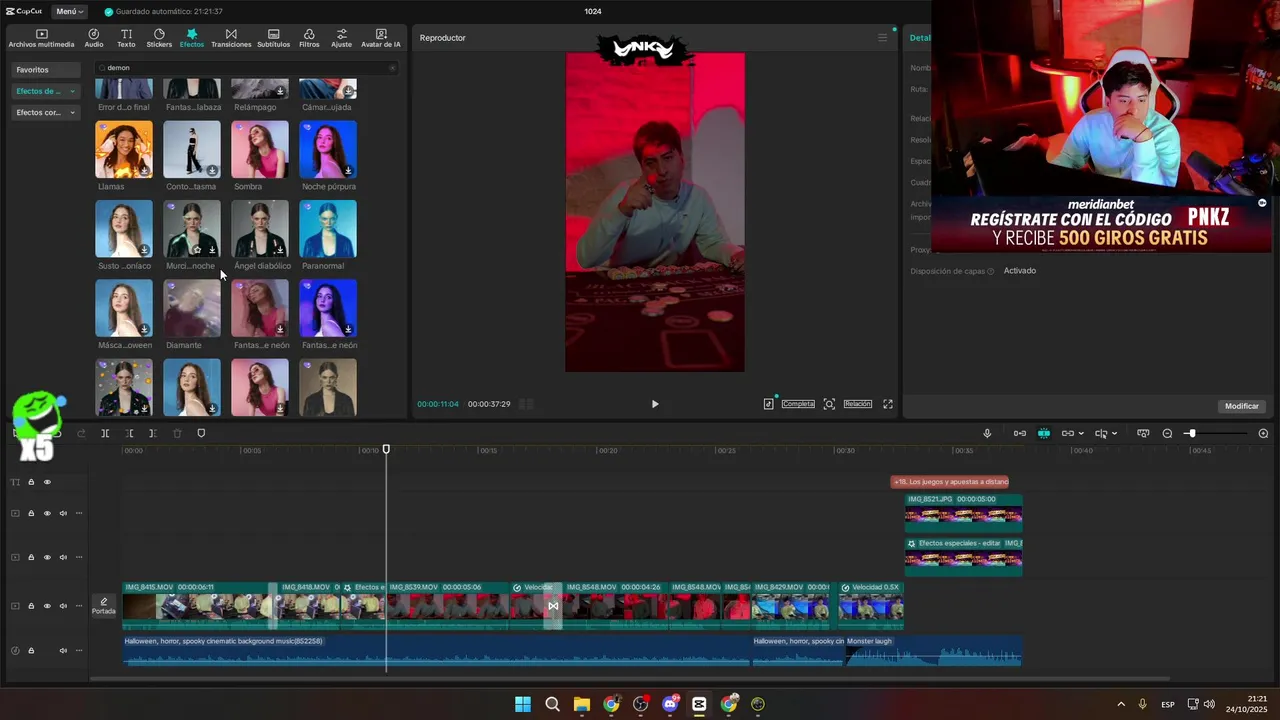
Task: Click the timeline thumbnail settings icon
Action: [x=1143, y=433]
